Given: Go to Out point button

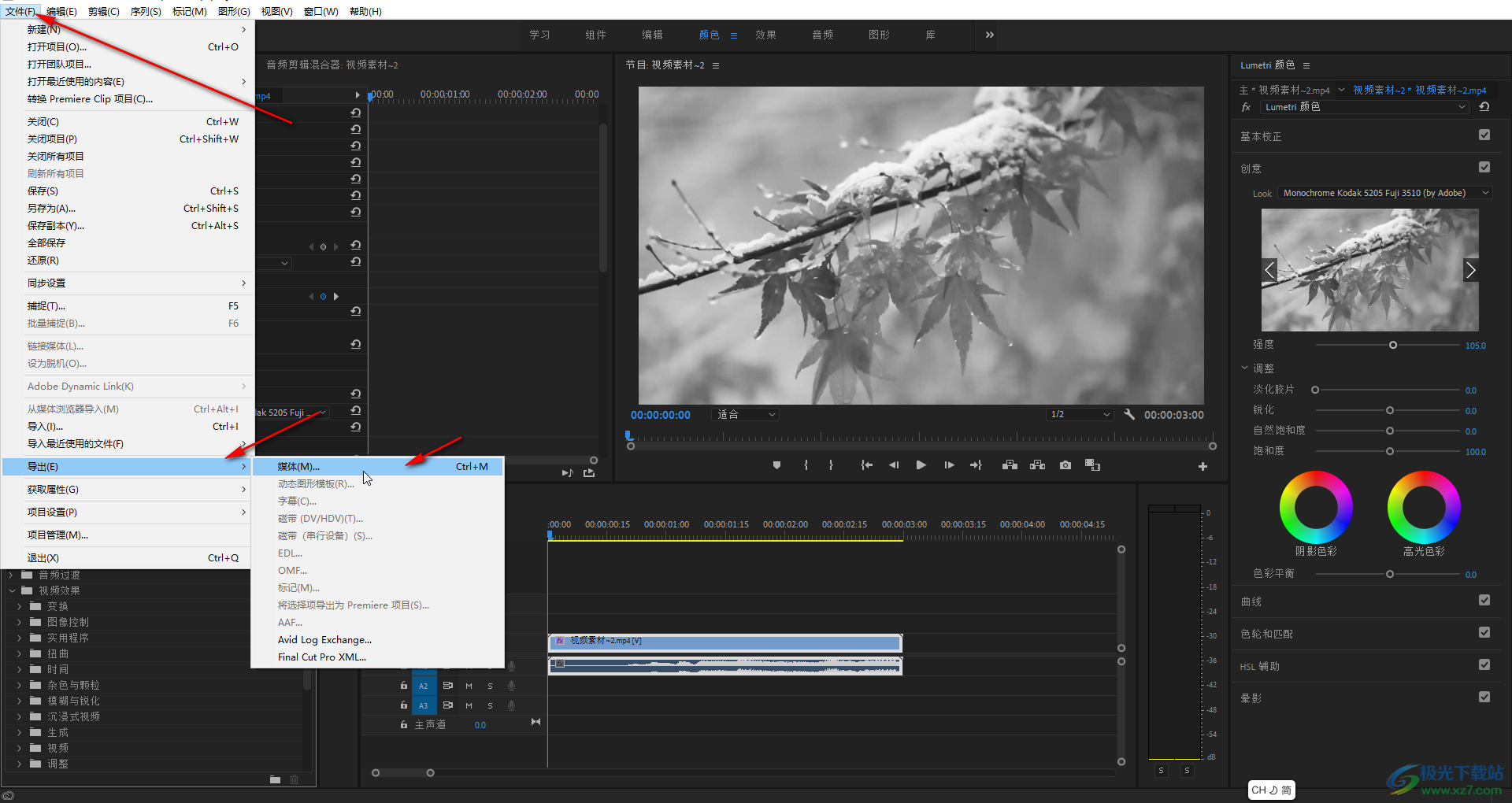Looking at the screenshot, I should pyautogui.click(x=976, y=465).
